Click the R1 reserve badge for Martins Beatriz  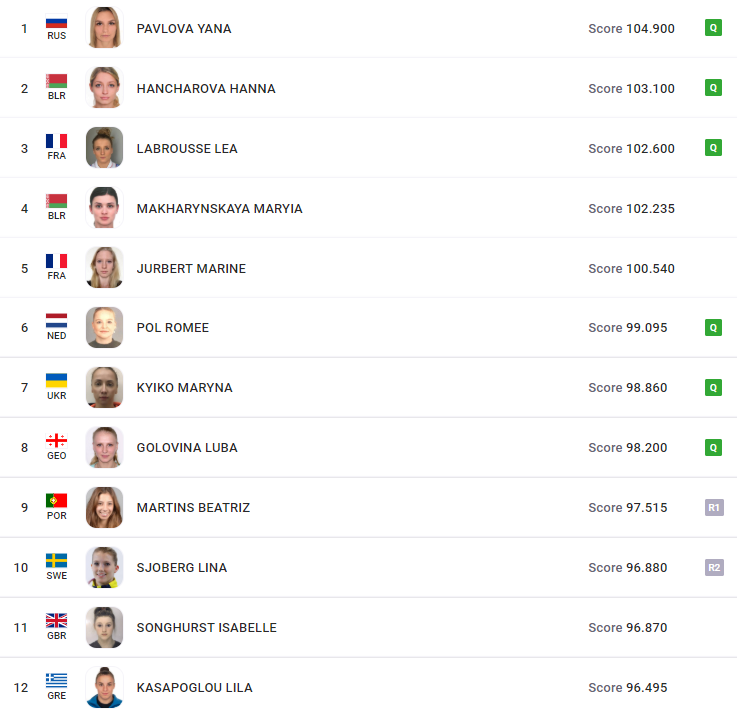pos(714,507)
